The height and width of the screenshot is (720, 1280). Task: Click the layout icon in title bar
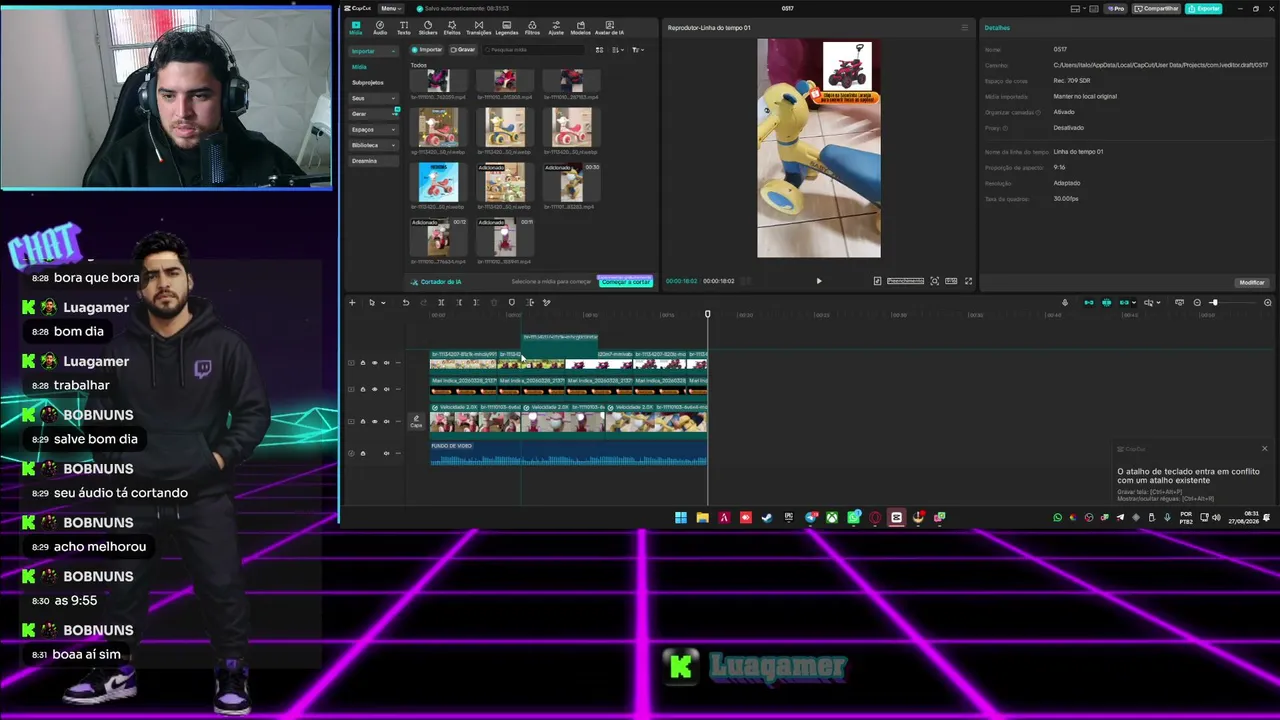coord(1077,8)
